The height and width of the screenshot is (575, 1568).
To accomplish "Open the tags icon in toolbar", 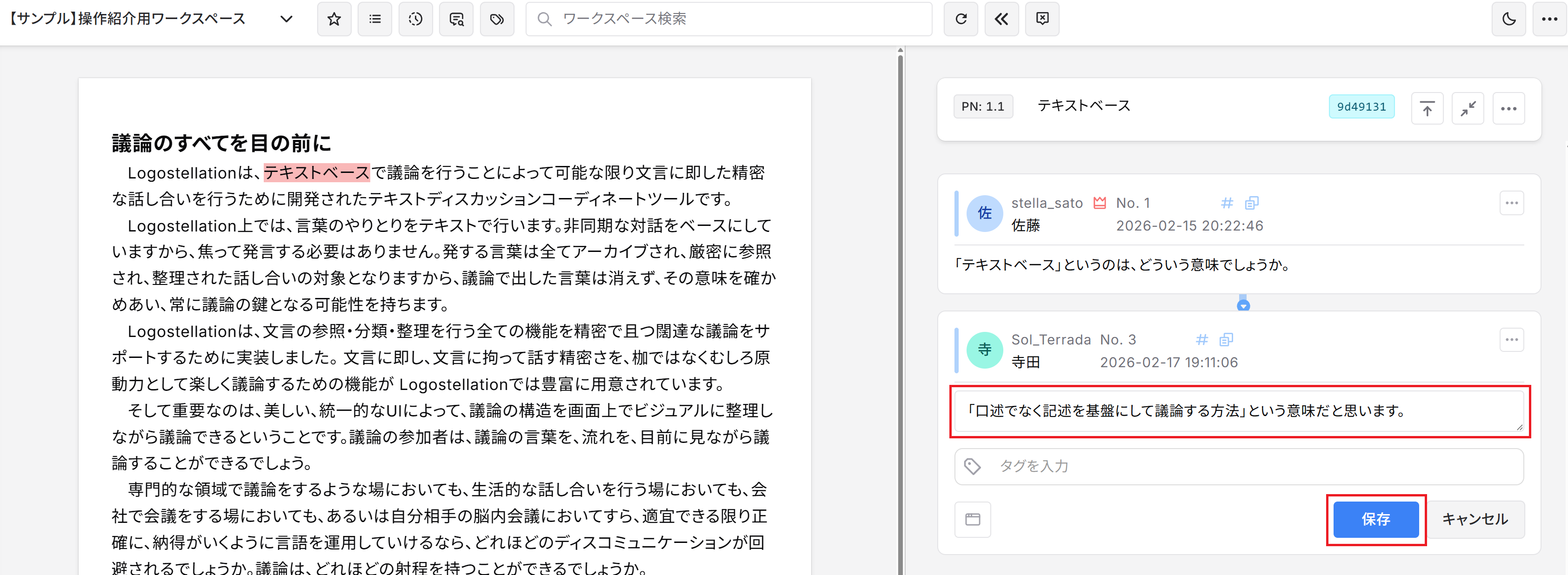I will (x=497, y=19).
